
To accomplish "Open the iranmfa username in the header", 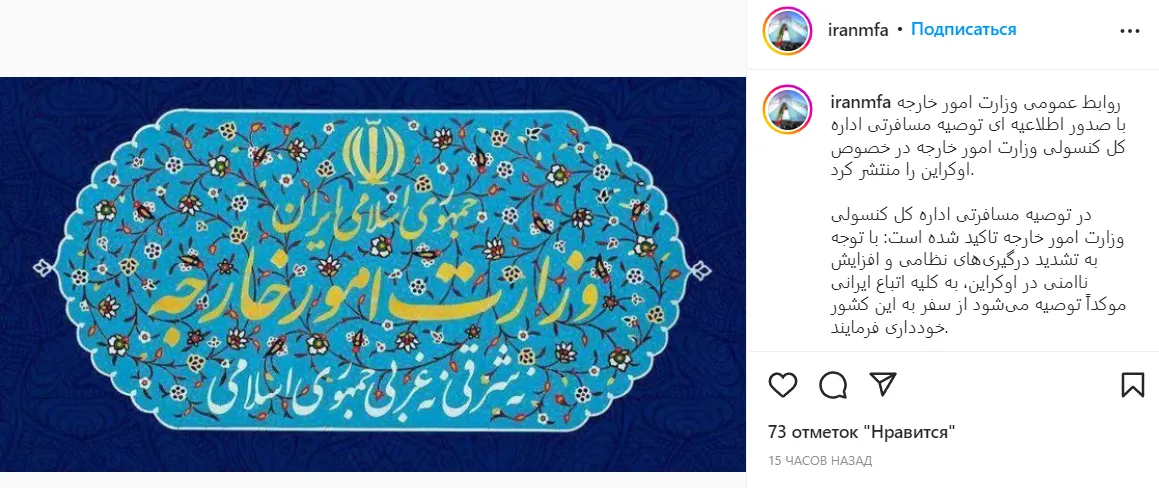I will click(x=858, y=30).
